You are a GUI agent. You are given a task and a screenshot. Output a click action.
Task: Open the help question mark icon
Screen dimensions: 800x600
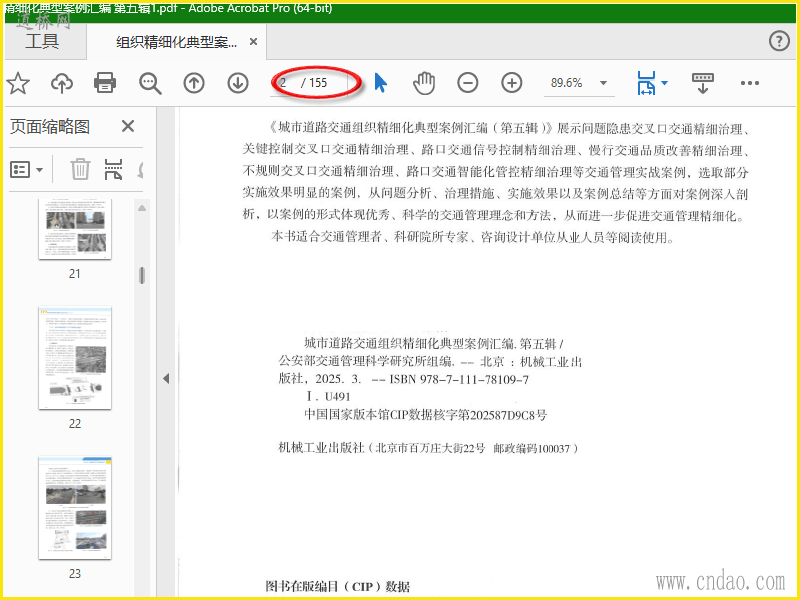tap(779, 41)
